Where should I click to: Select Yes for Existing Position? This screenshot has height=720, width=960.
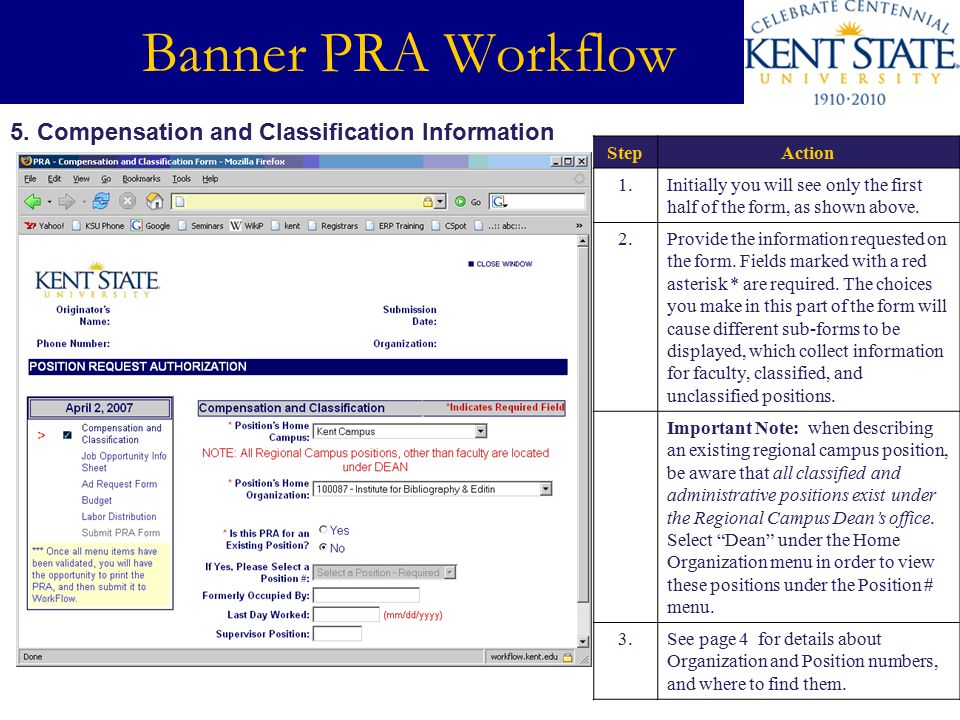323,530
